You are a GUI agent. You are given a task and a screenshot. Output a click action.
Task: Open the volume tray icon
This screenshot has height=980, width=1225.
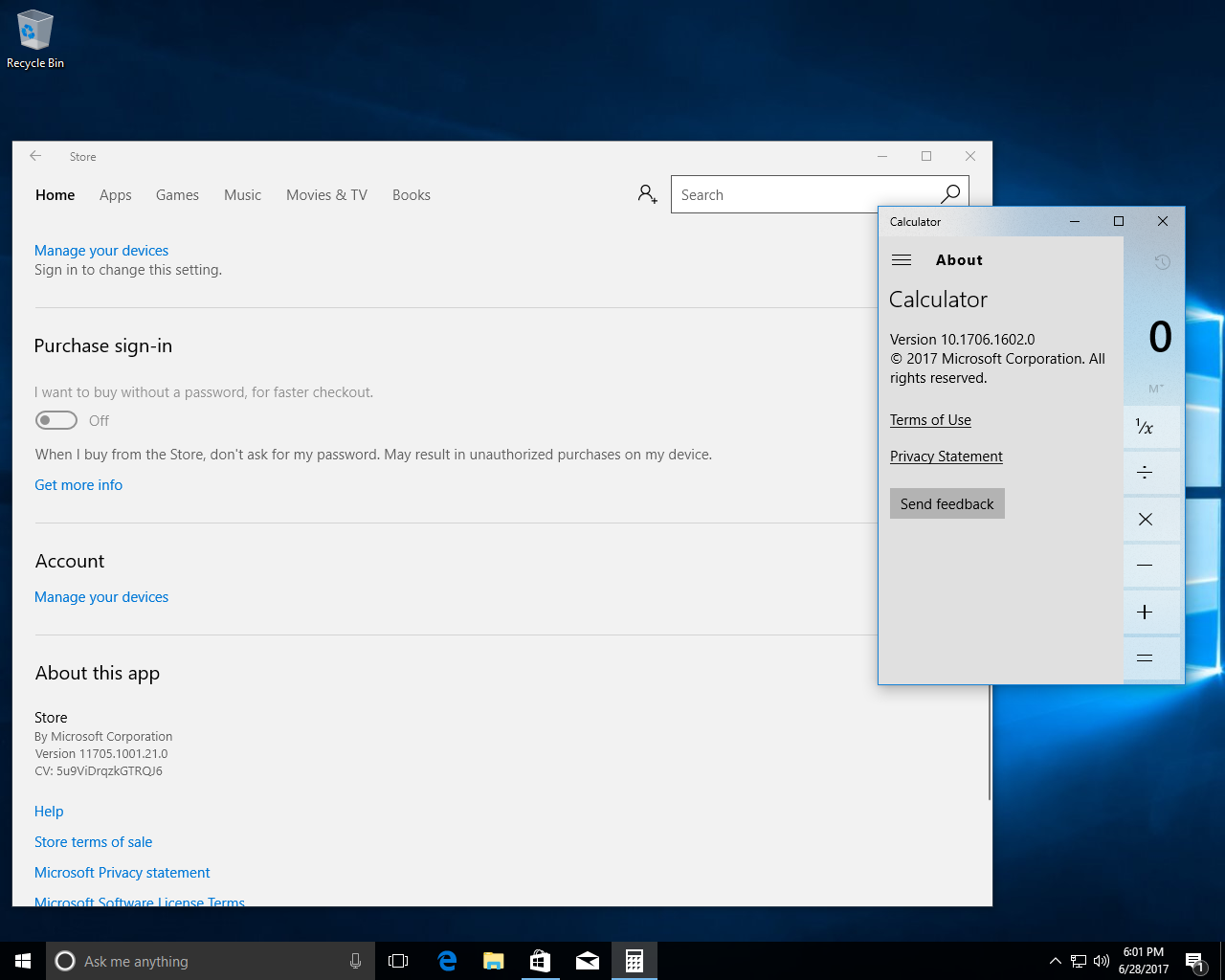[1102, 961]
